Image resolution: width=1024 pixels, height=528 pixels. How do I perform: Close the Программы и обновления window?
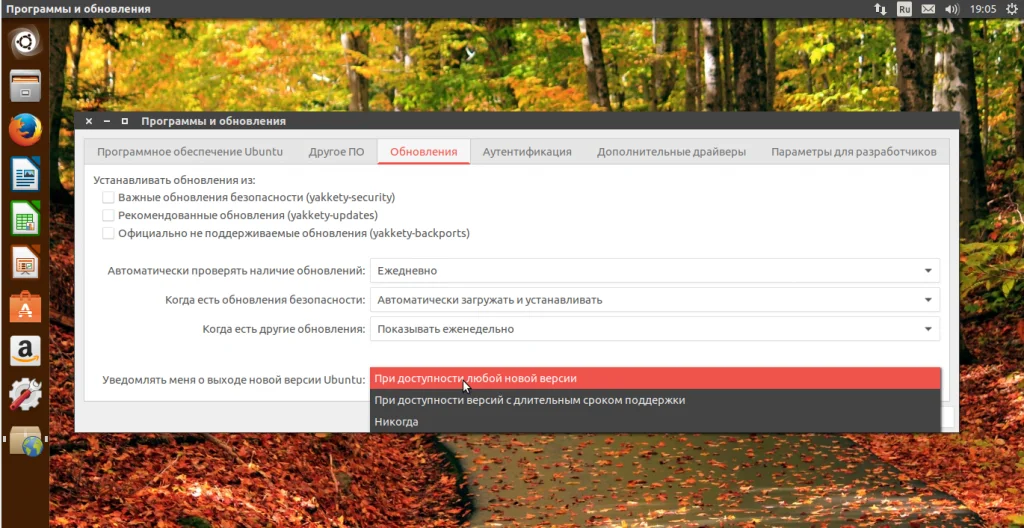pos(89,122)
